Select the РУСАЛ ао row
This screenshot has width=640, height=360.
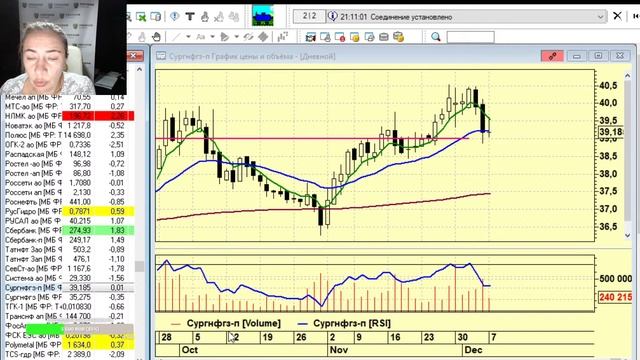tap(68, 221)
